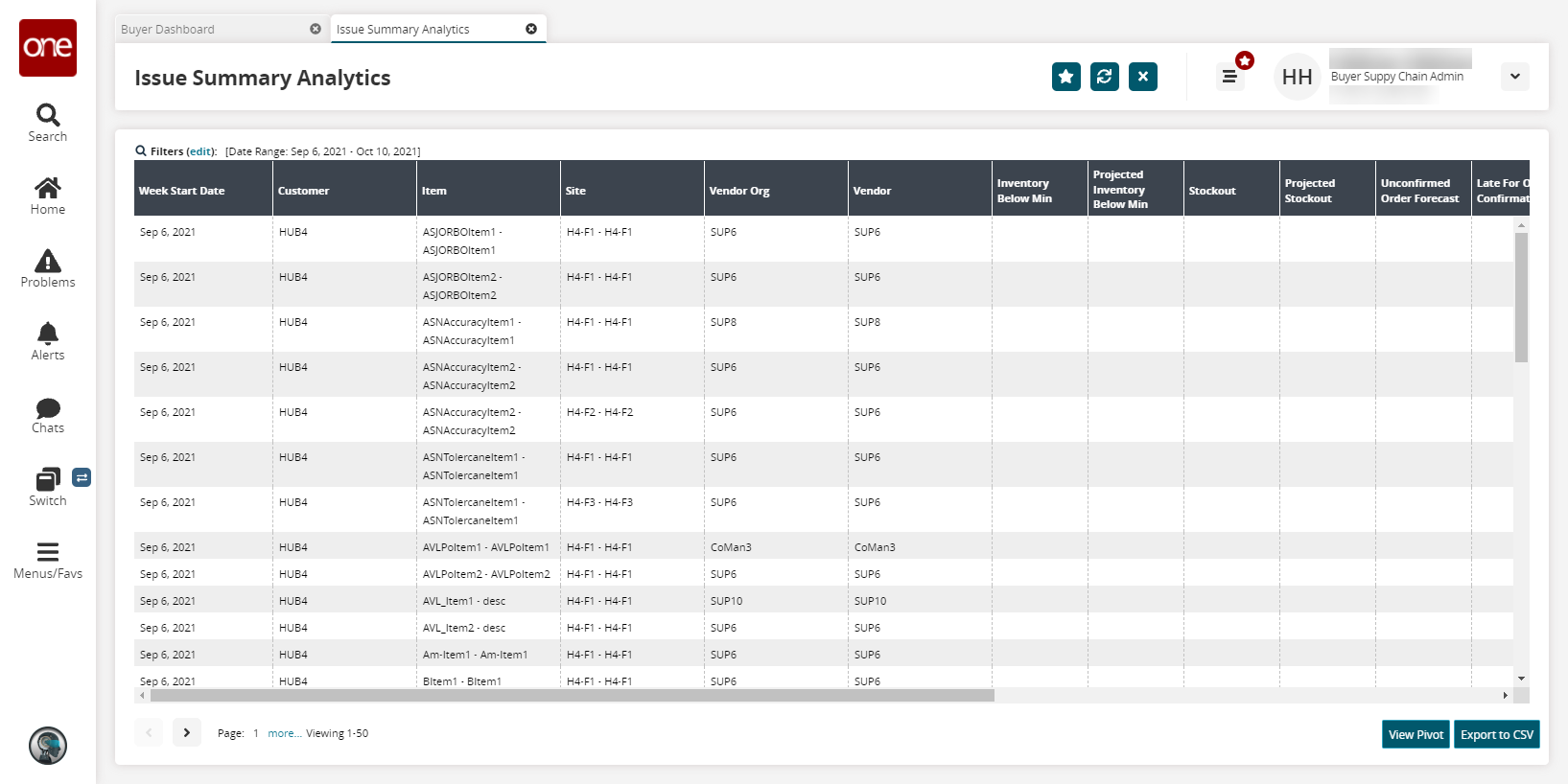Refresh the Issue Summary Analytics report
This screenshot has height=784, width=1568.
coord(1104,77)
